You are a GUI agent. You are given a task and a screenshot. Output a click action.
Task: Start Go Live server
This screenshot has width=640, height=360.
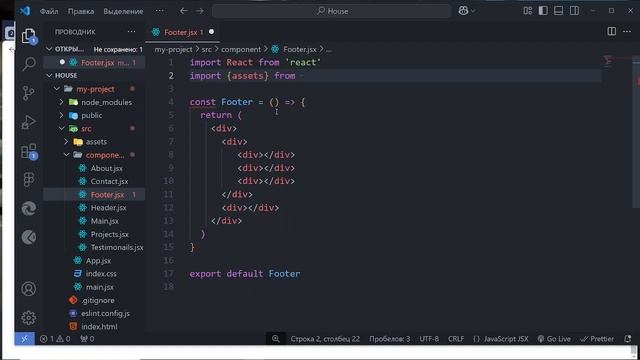554,339
